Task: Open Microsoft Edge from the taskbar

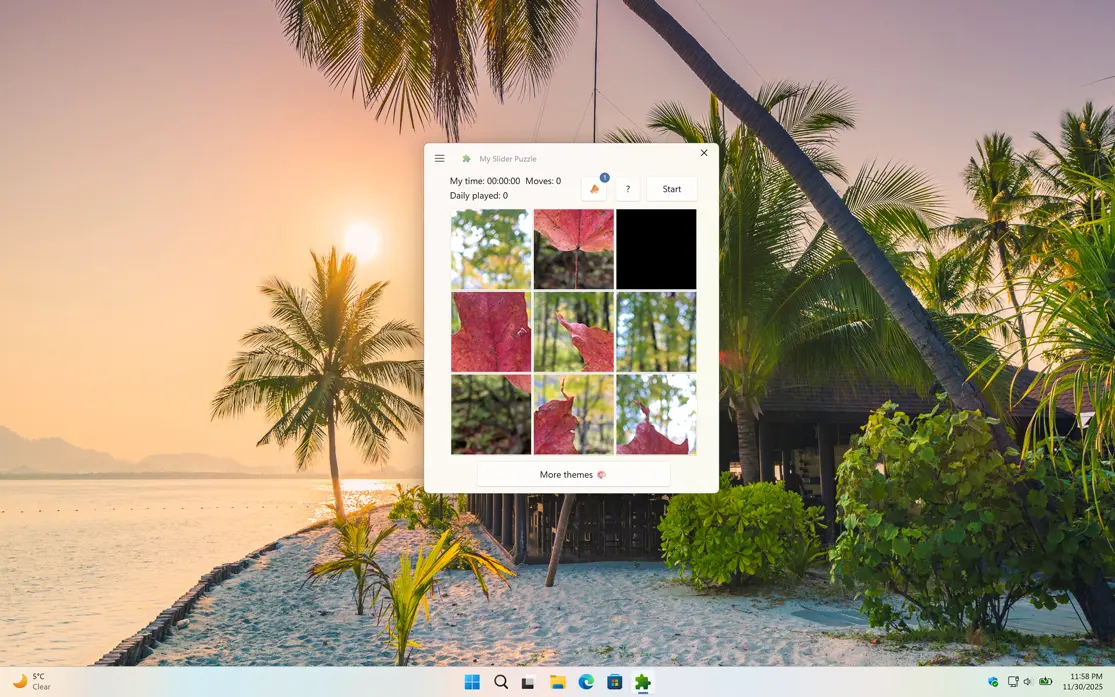Action: coord(586,682)
